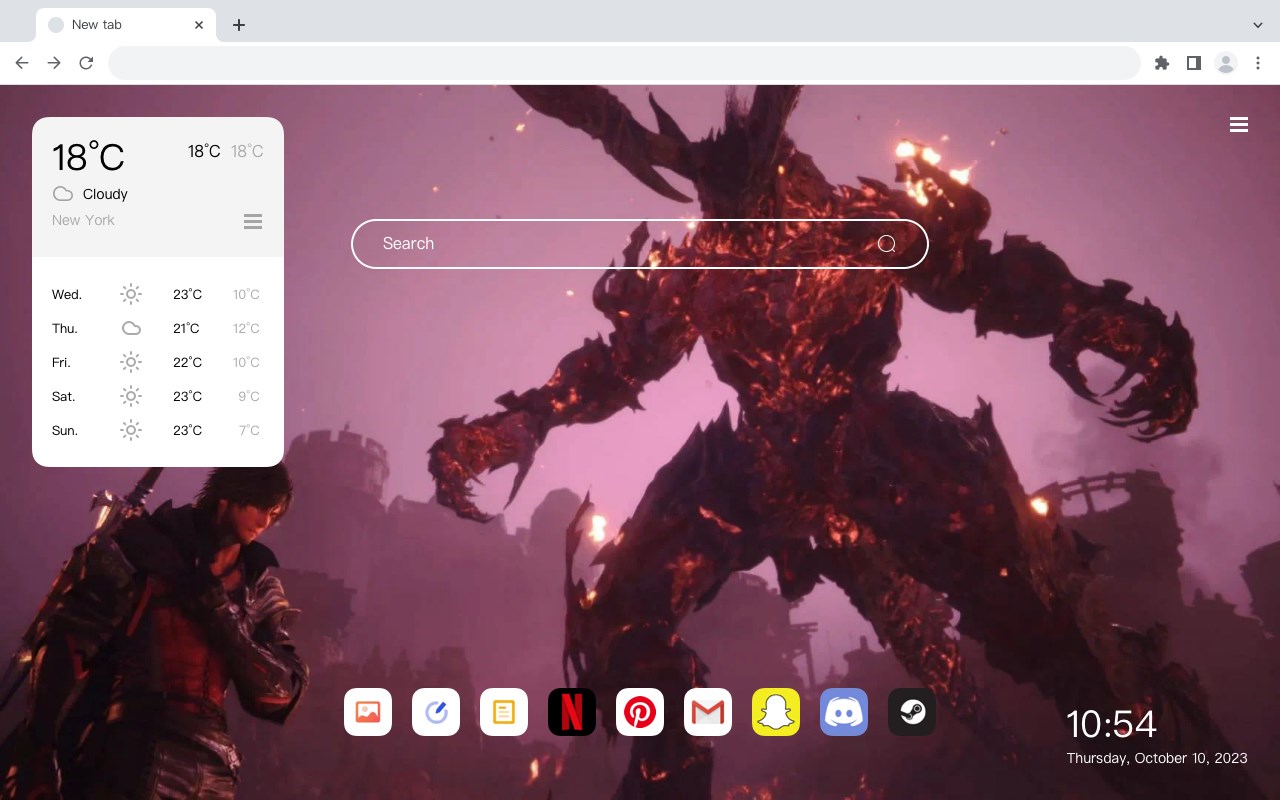Select the Wed. forecast row

click(158, 294)
